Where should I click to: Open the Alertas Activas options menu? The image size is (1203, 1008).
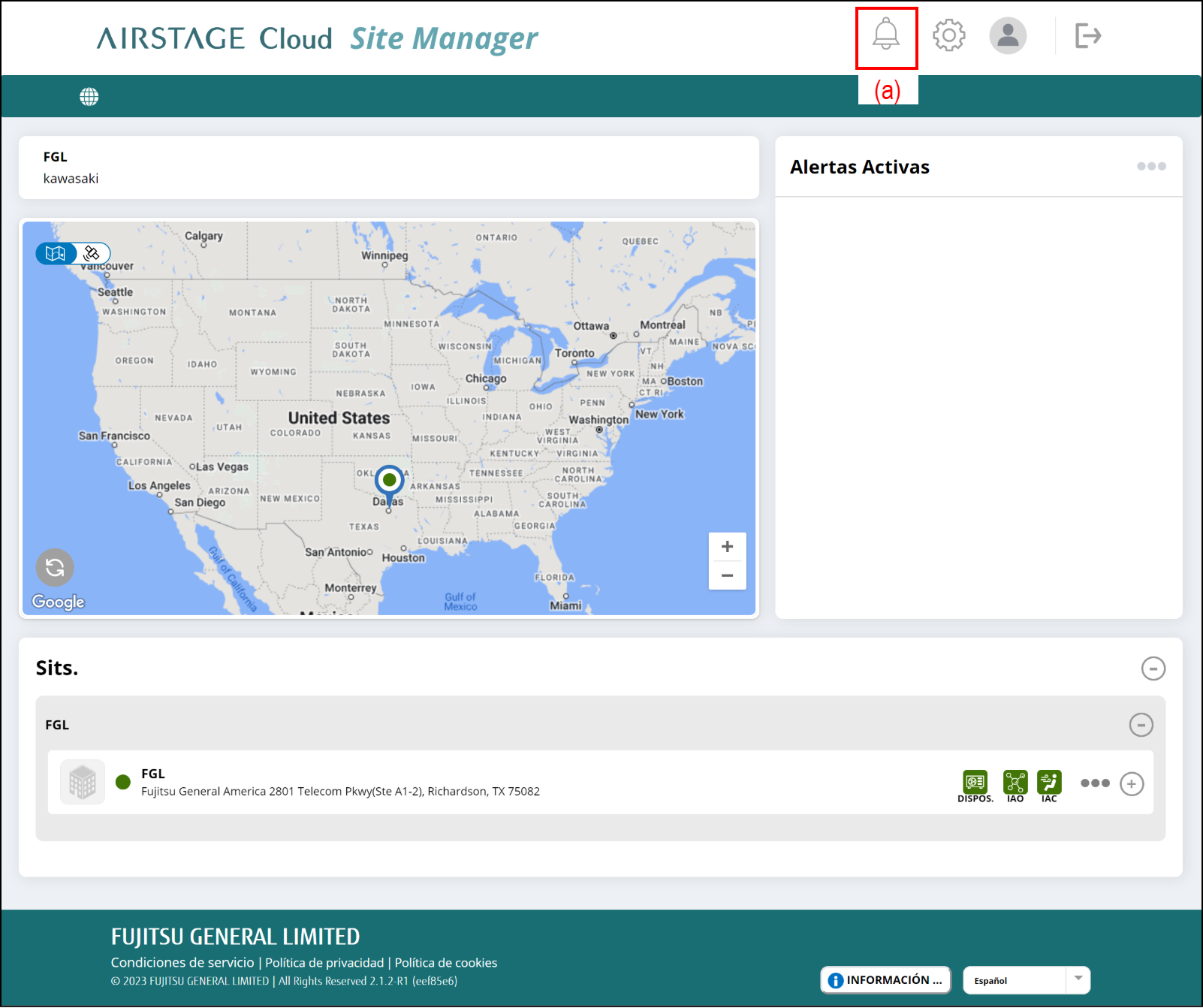[1151, 167]
